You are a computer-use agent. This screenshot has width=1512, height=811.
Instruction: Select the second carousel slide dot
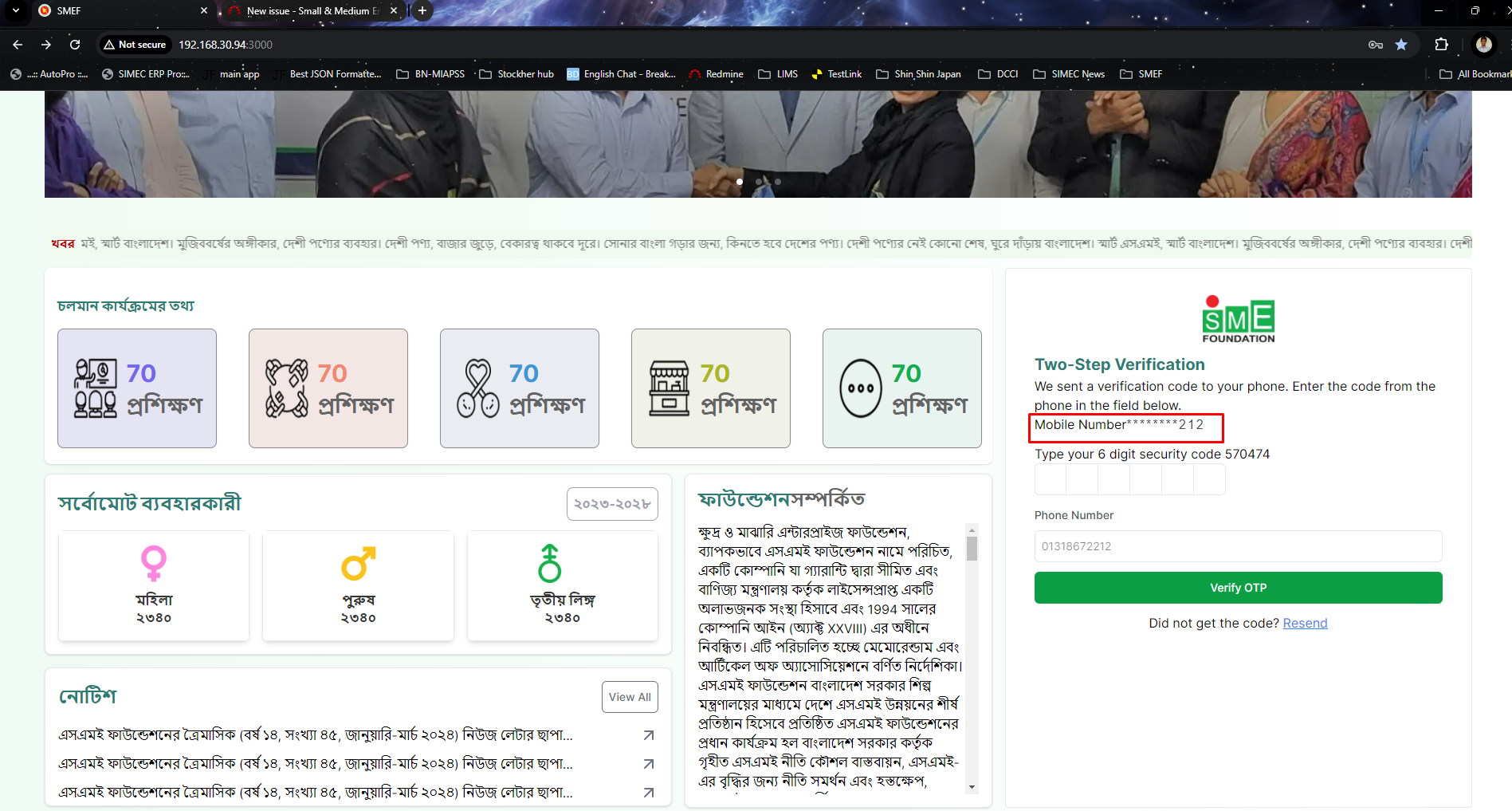tap(759, 182)
